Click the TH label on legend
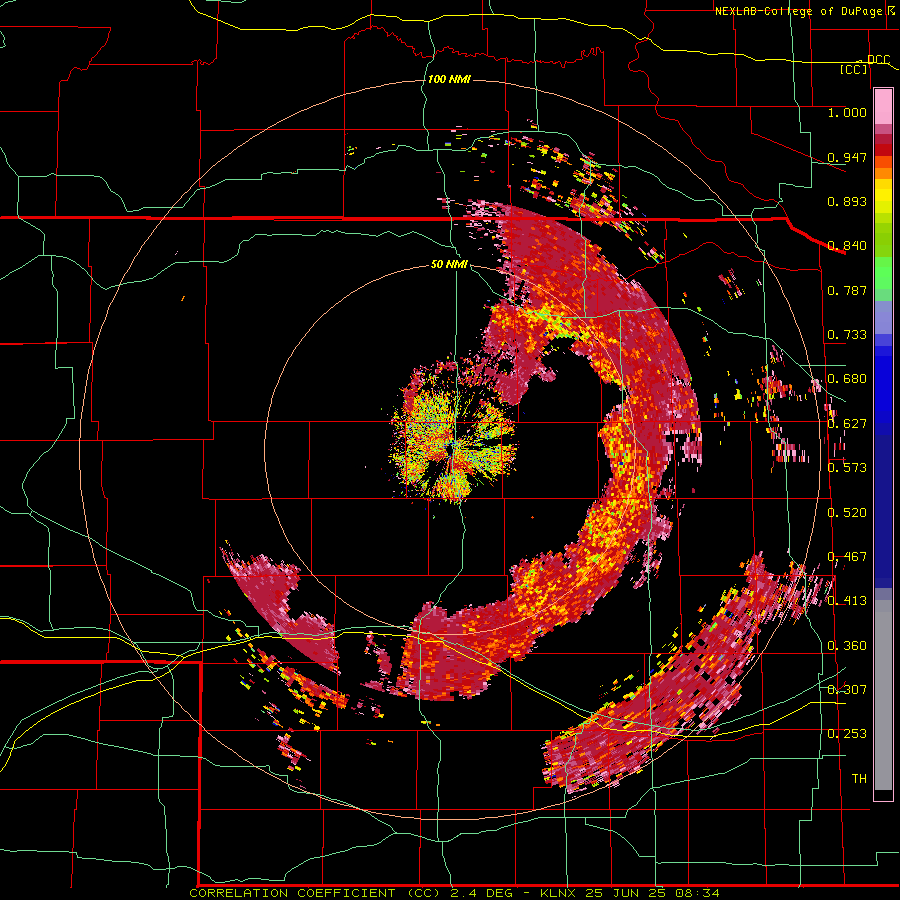This screenshot has width=900, height=900. tap(859, 779)
